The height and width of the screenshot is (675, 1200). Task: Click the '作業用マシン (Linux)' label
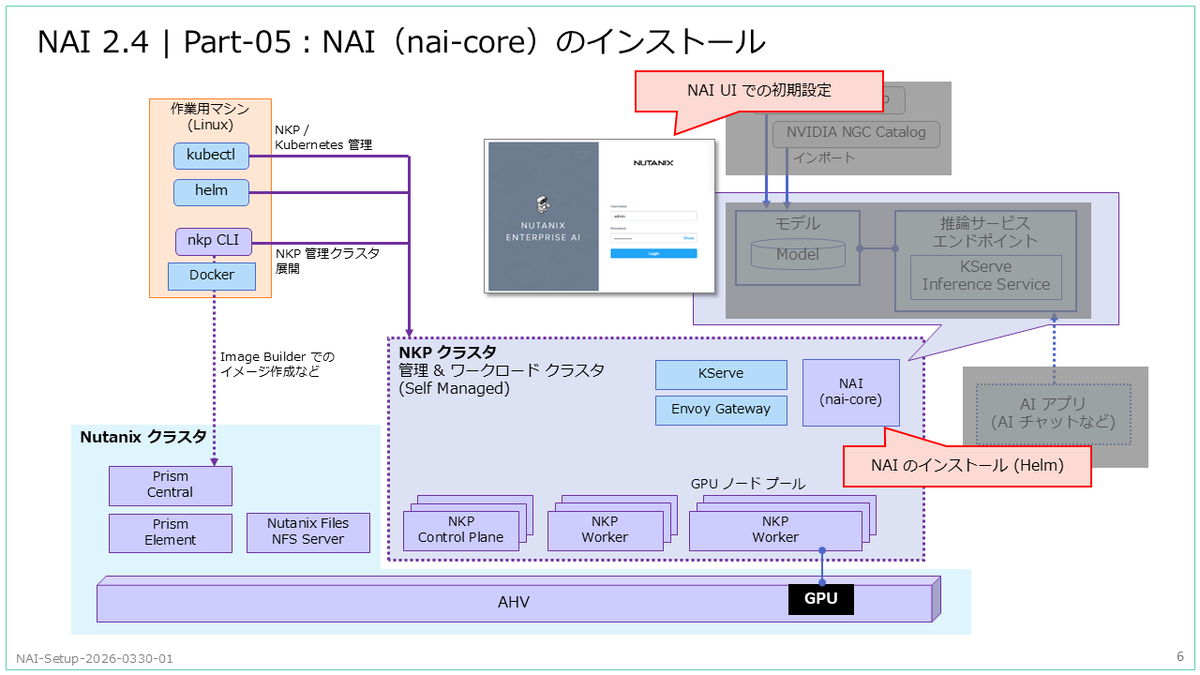209,116
